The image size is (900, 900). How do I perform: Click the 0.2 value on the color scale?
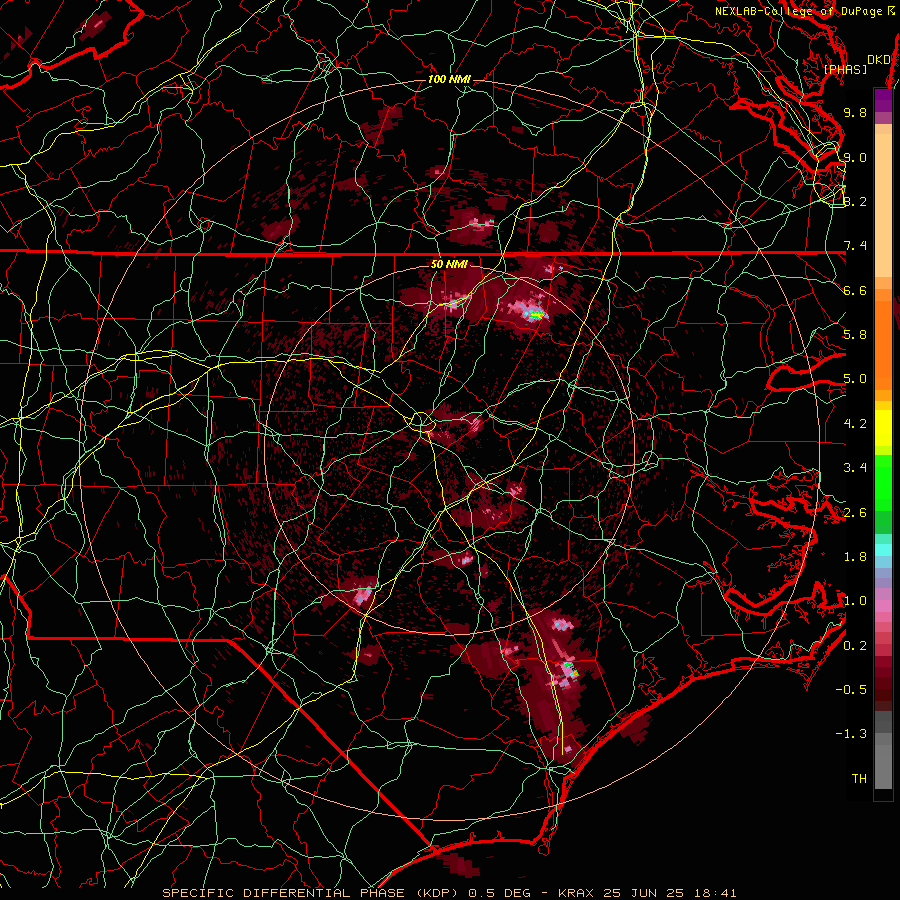[x=855, y=646]
